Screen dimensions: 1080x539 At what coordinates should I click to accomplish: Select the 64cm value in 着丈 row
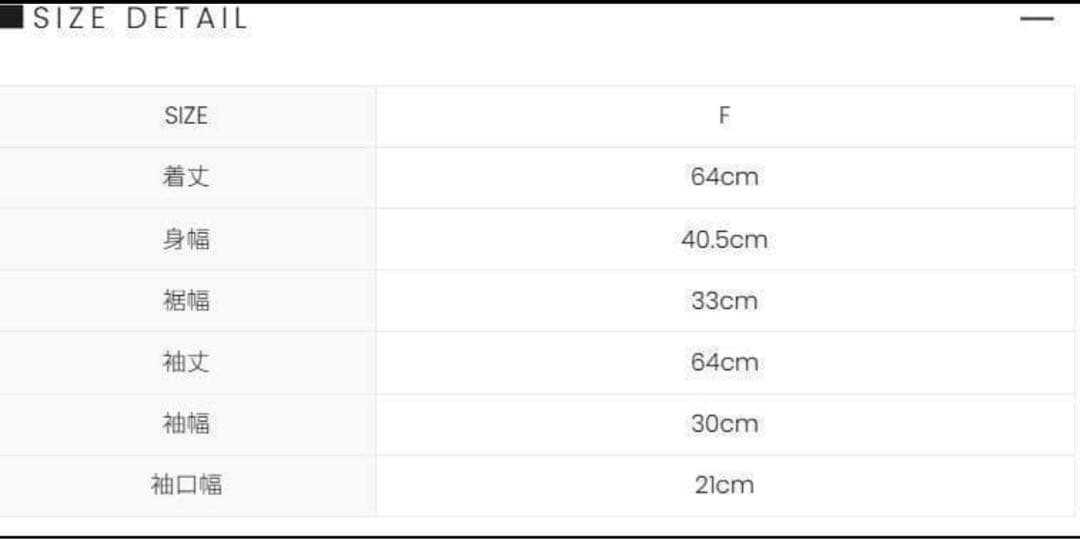pyautogui.click(x=724, y=177)
